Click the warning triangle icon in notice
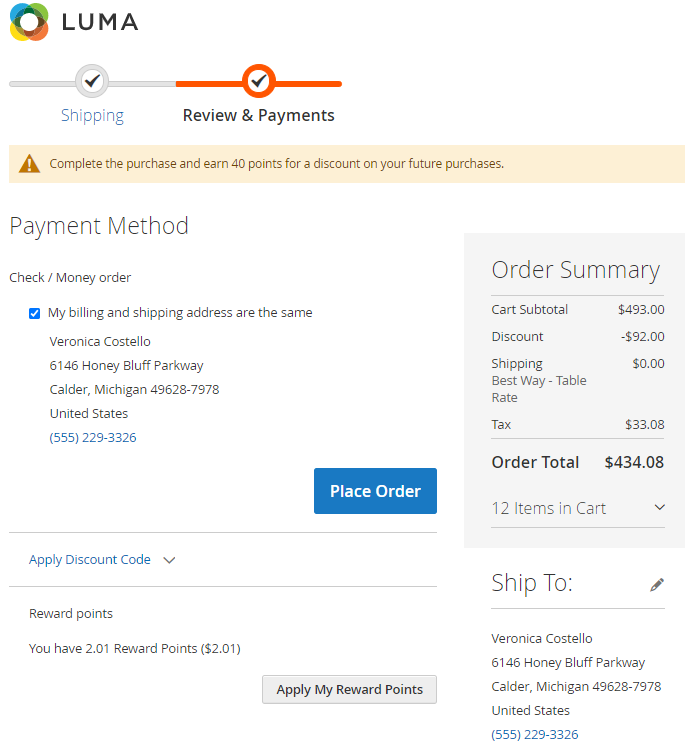685x753 pixels. [30, 163]
